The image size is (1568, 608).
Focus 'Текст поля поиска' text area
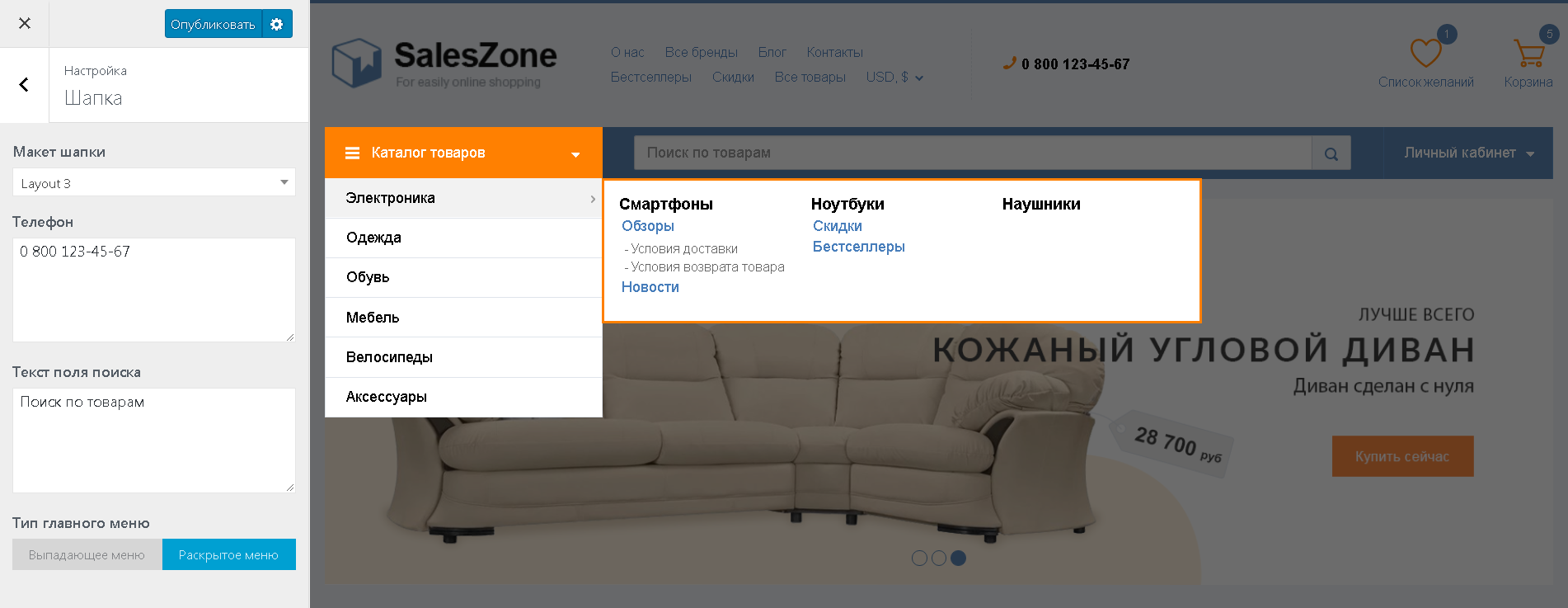tap(154, 441)
